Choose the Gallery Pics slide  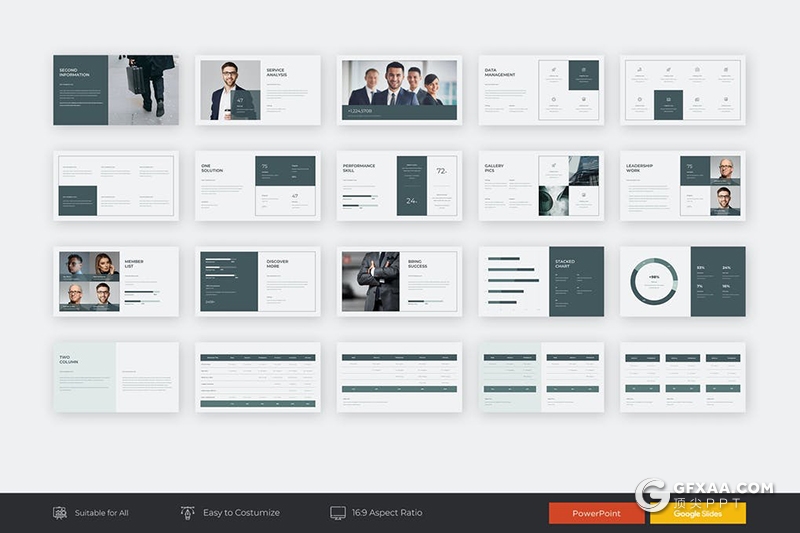[x=541, y=186]
